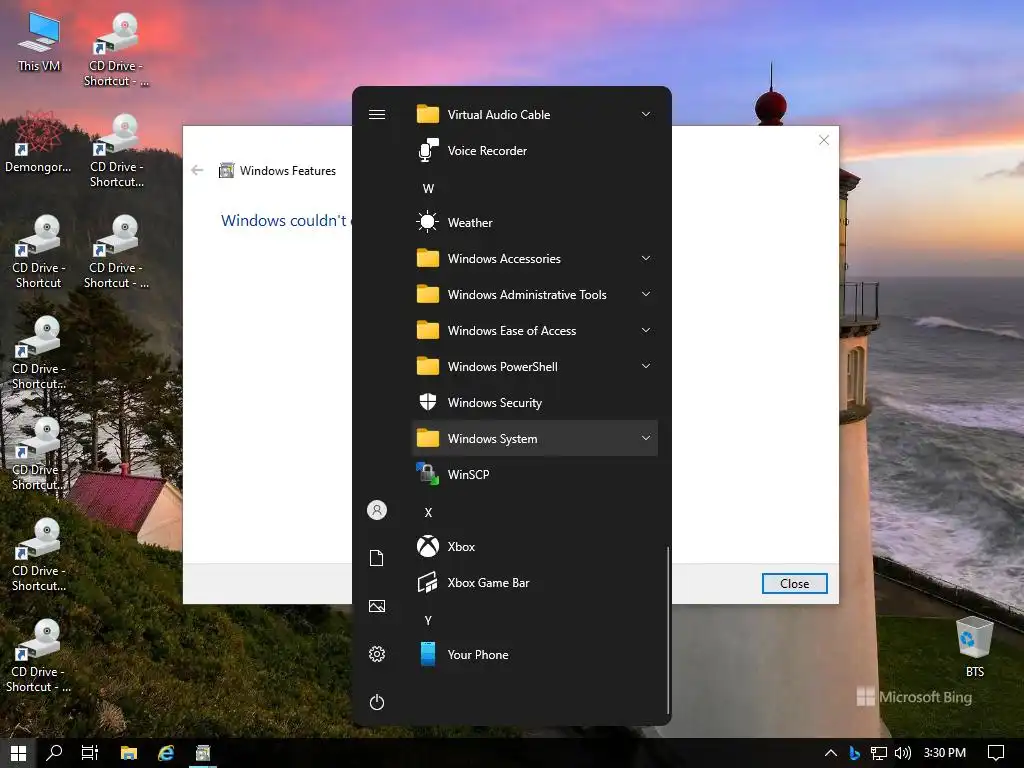Close Windows Features dialog with X

[824, 140]
